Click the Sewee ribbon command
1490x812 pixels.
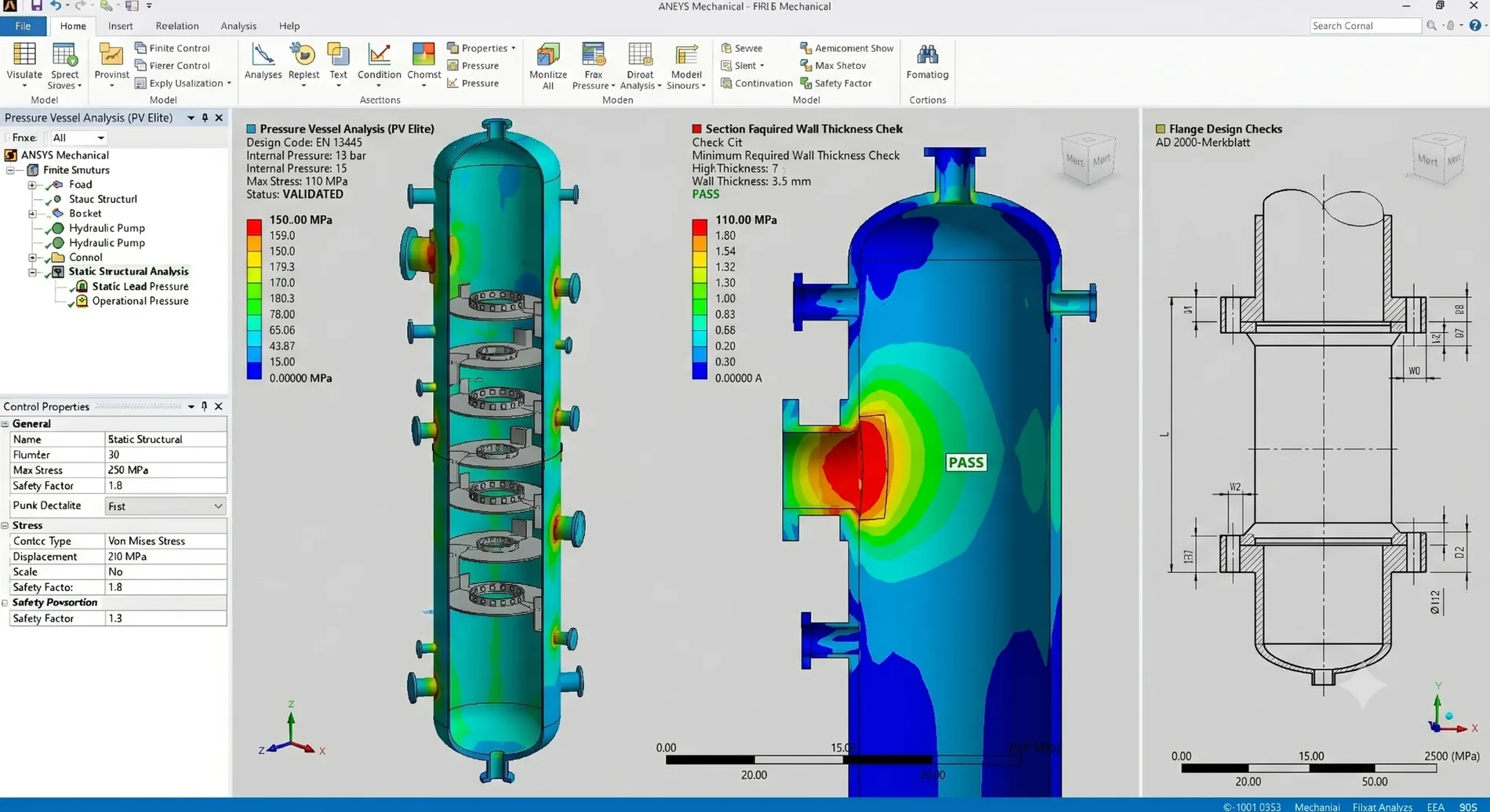tap(741, 48)
